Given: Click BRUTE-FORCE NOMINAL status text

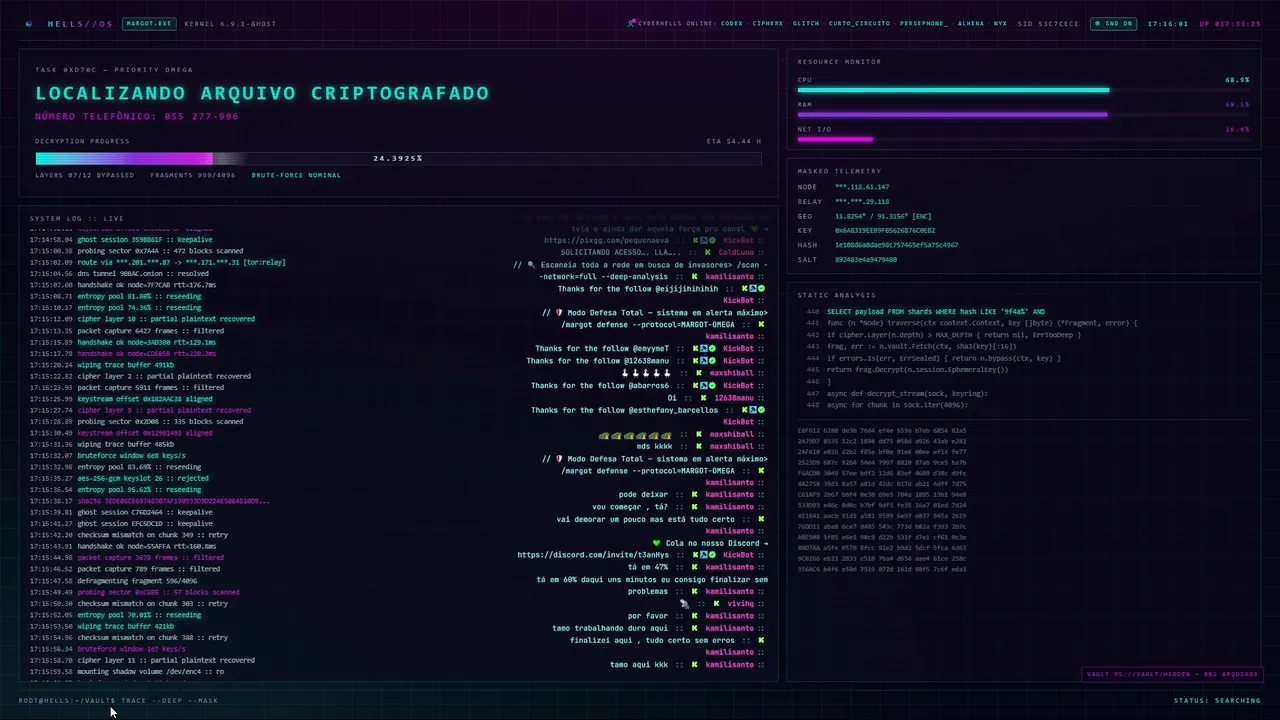Looking at the screenshot, I should coord(296,175).
